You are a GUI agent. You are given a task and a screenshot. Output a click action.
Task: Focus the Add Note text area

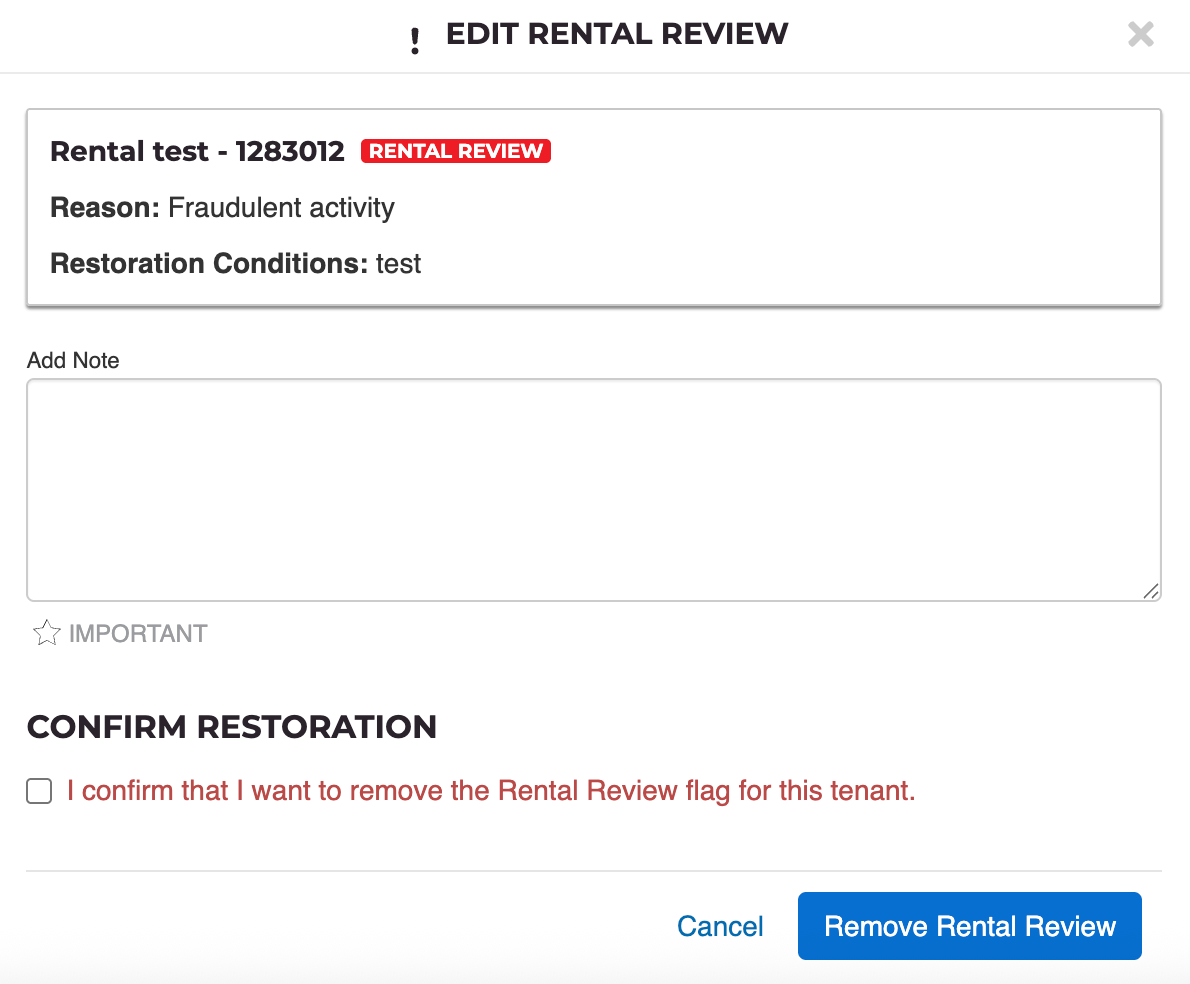pyautogui.click(x=593, y=489)
